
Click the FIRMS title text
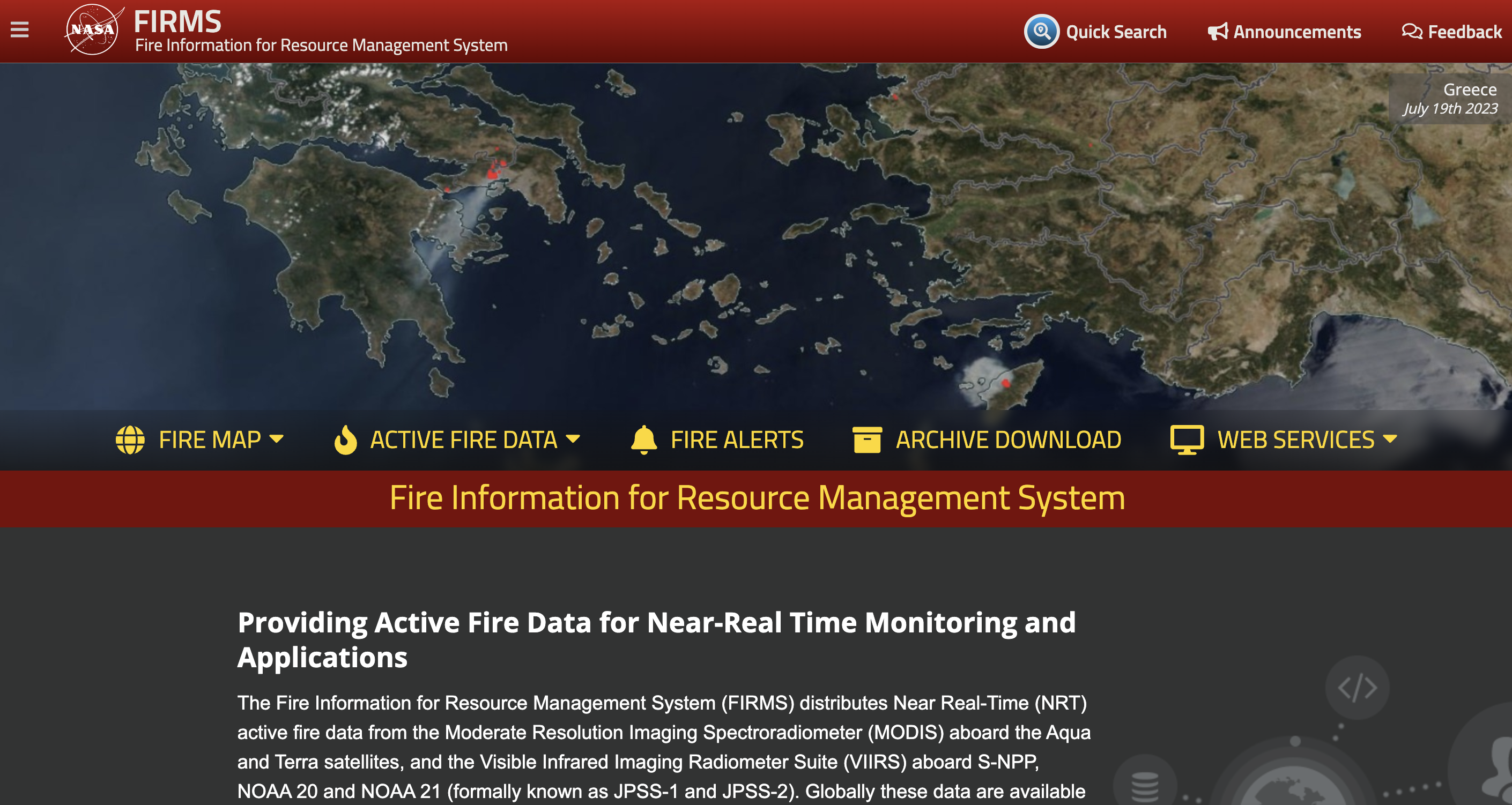coord(177,22)
